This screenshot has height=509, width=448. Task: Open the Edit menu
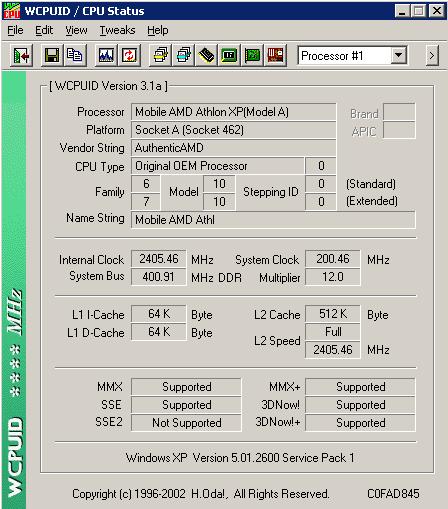pos(44,30)
